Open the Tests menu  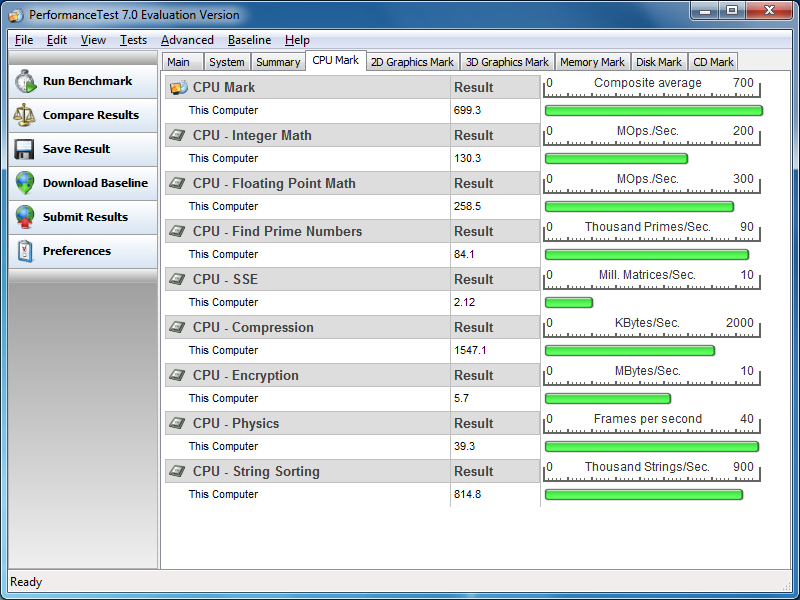pos(133,40)
